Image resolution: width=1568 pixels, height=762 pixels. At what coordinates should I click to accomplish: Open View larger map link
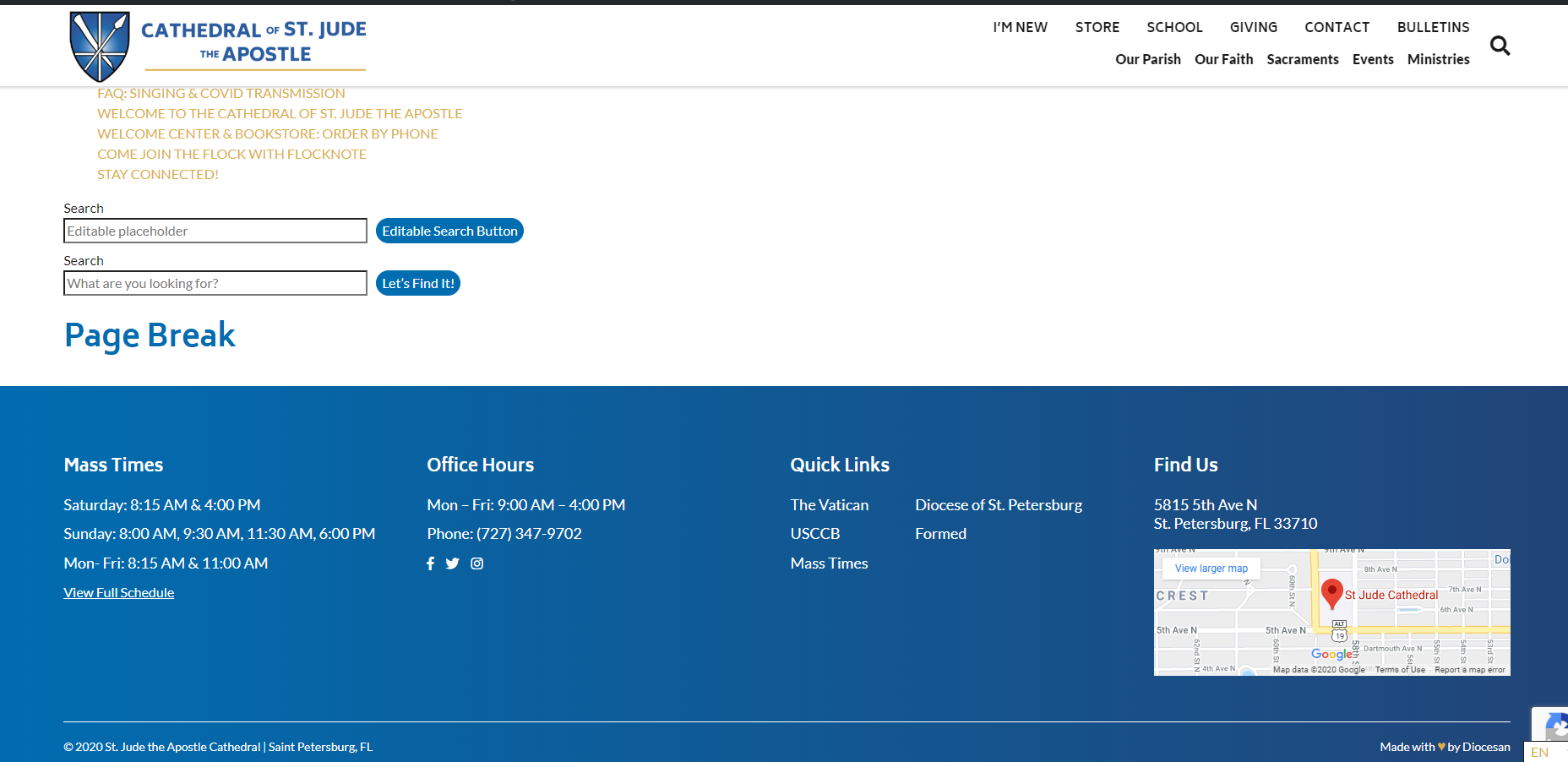click(x=1211, y=569)
